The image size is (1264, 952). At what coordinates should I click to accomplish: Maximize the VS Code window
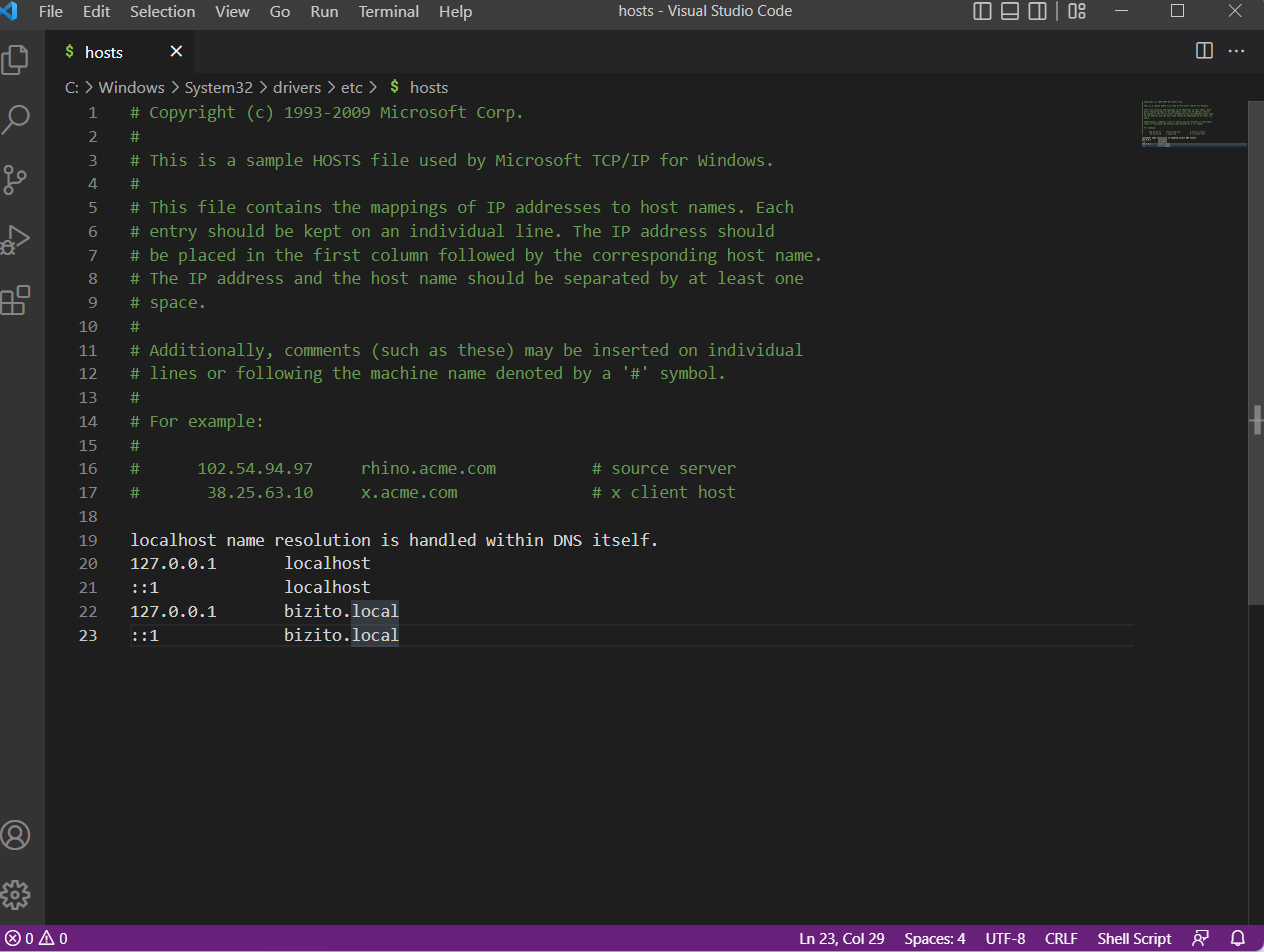[x=1177, y=12]
